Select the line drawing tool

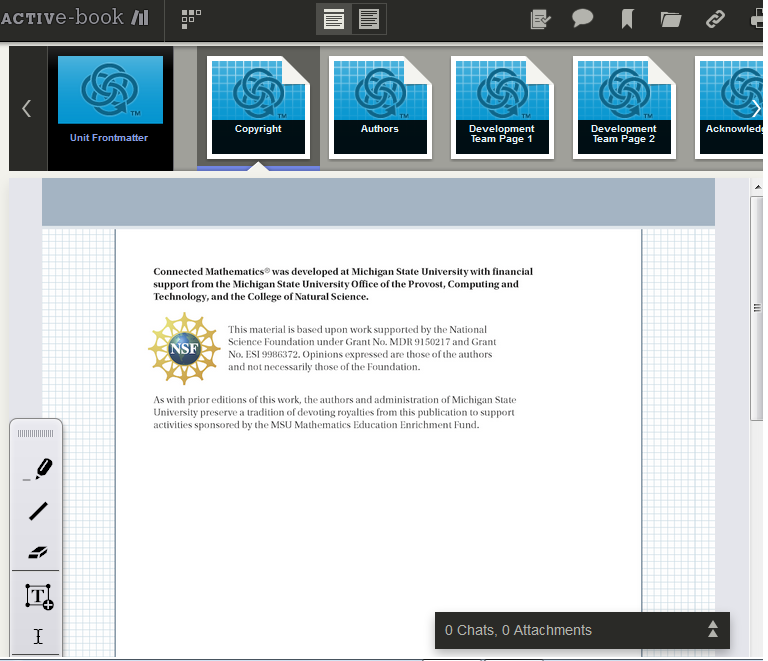point(38,511)
